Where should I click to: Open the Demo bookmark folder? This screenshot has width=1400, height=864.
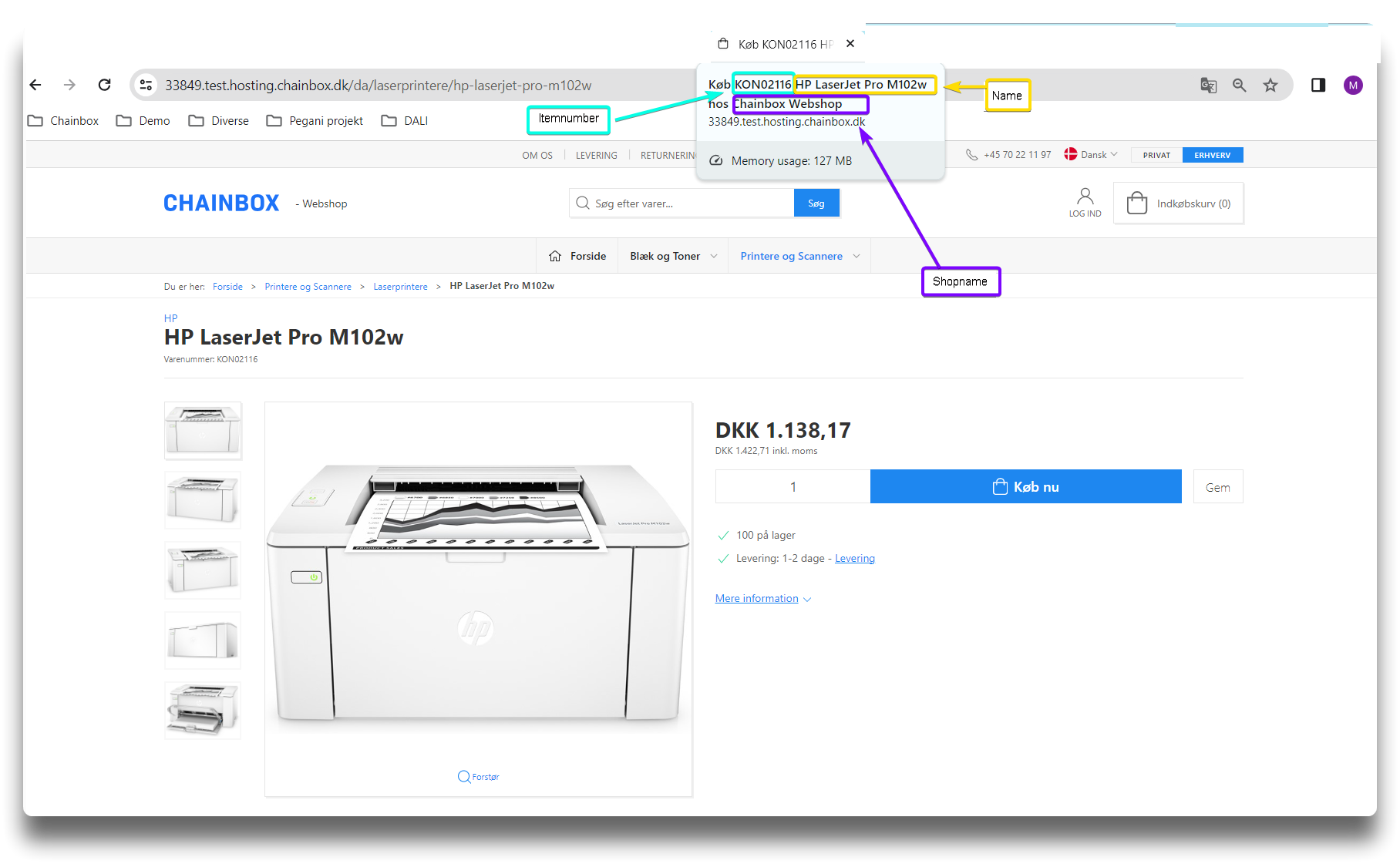pos(143,121)
